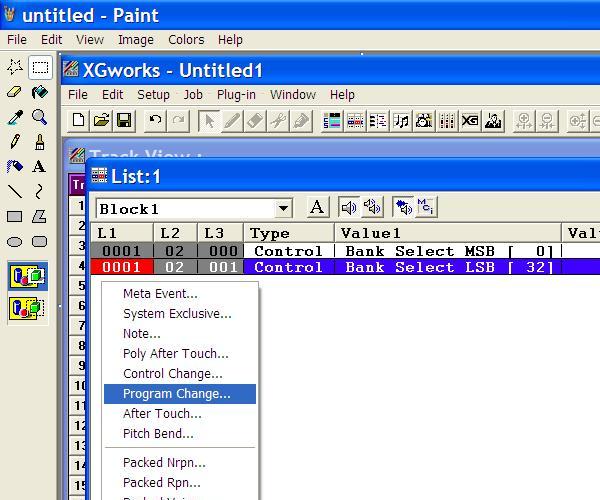Select the eraser tool in XGworks toolbar
This screenshot has width=600, height=500.
click(255, 121)
